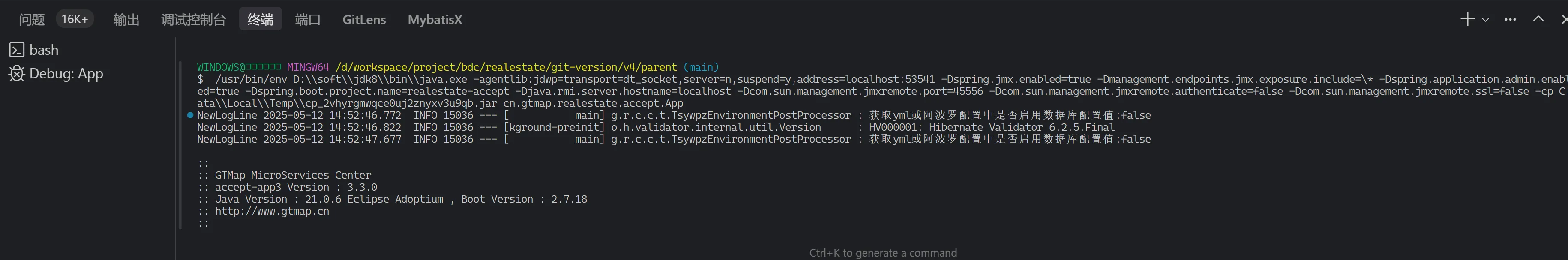Maximize the panel with the up chevron

point(1538,19)
